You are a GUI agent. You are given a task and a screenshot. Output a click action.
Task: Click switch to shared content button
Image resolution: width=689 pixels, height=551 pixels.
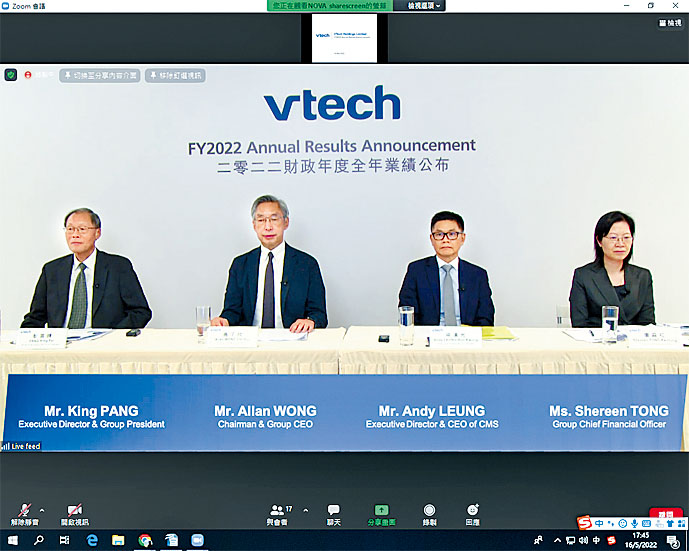[x=100, y=76]
